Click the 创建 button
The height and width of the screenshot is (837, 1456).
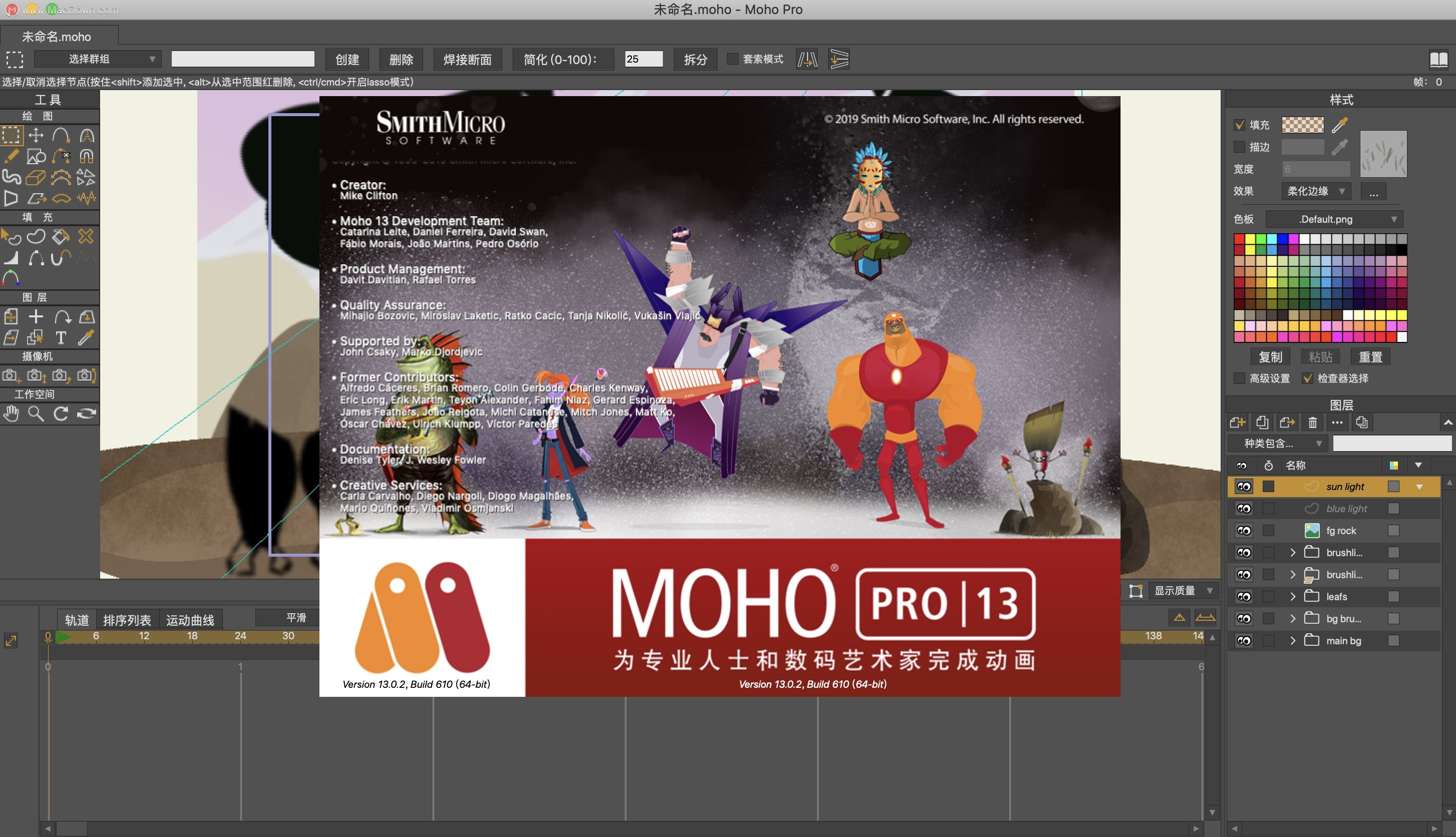347,59
